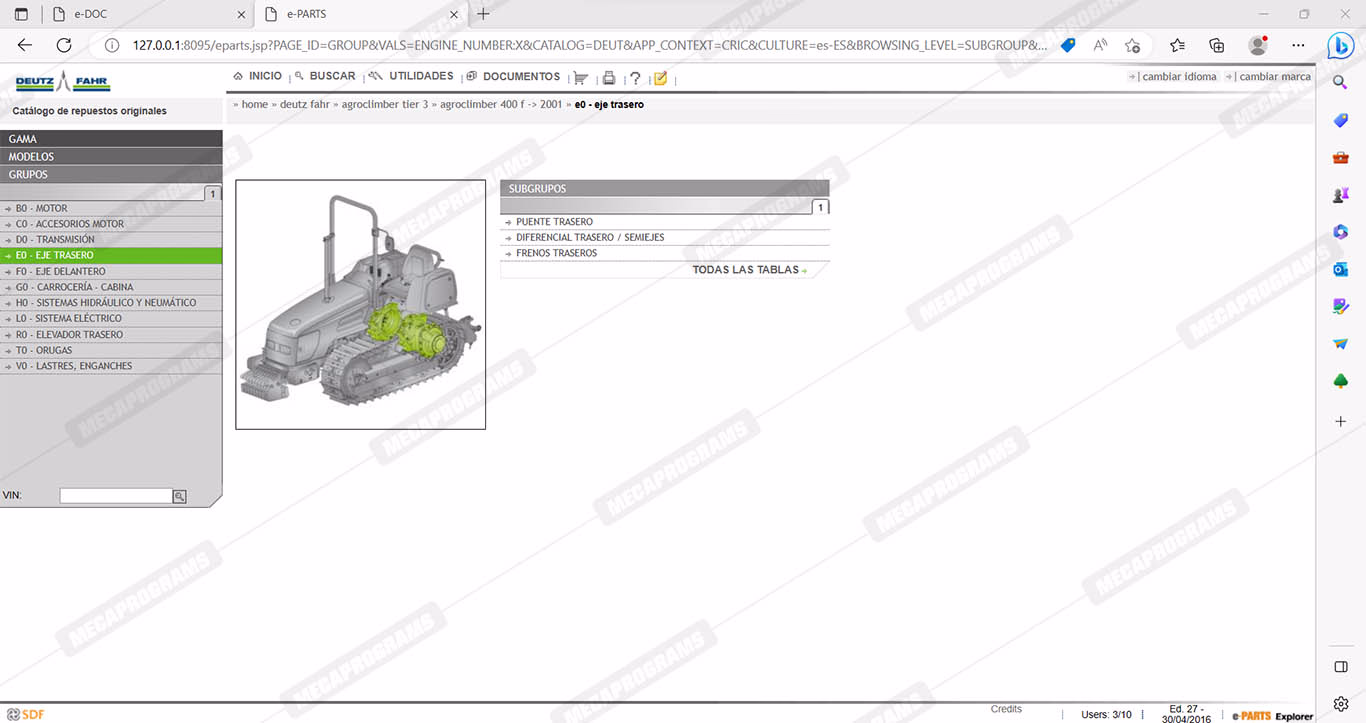This screenshot has width=1366, height=723.
Task: Open the Edge sidebar tree icon
Action: 1341,381
